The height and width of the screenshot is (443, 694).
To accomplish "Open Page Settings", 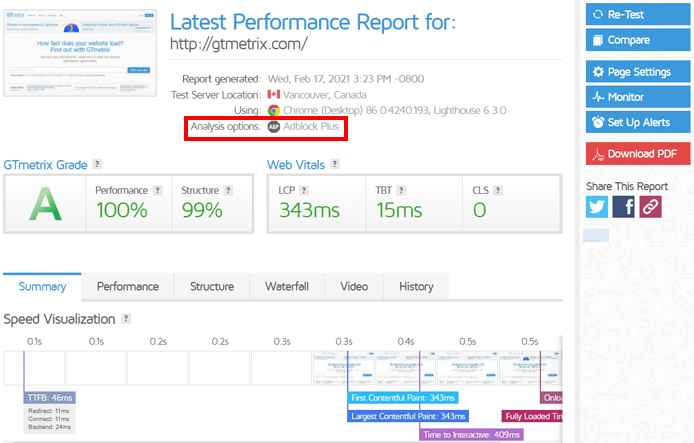I will [637, 72].
